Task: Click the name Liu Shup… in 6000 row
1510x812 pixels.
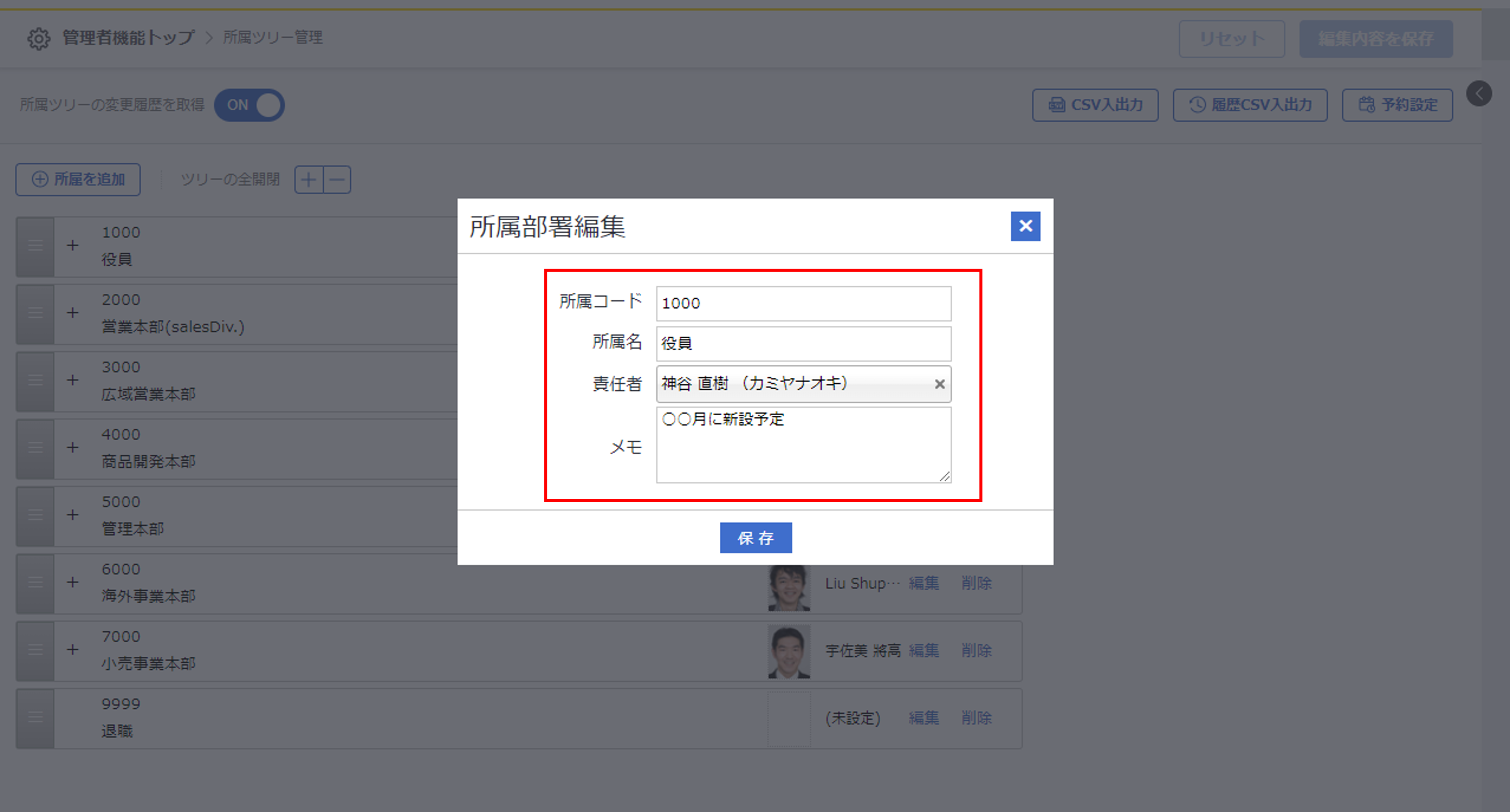Action: coord(862,583)
